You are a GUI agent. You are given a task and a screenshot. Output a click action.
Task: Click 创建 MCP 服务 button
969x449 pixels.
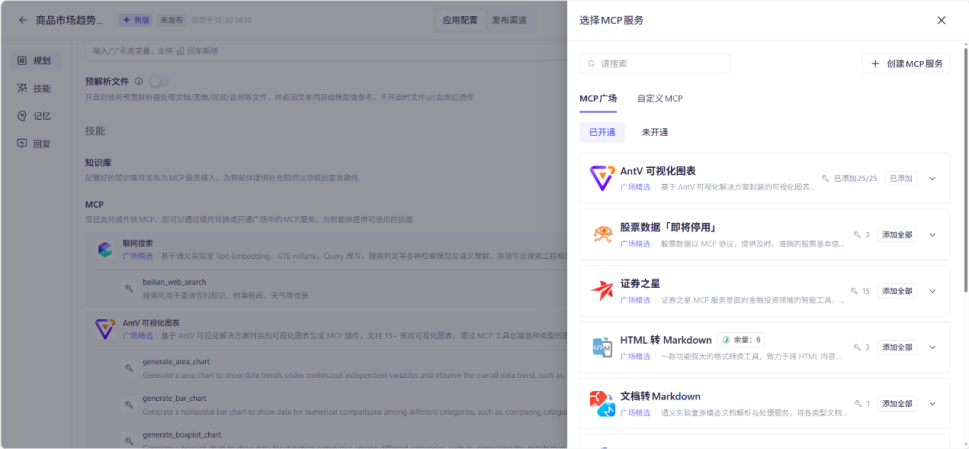point(906,64)
